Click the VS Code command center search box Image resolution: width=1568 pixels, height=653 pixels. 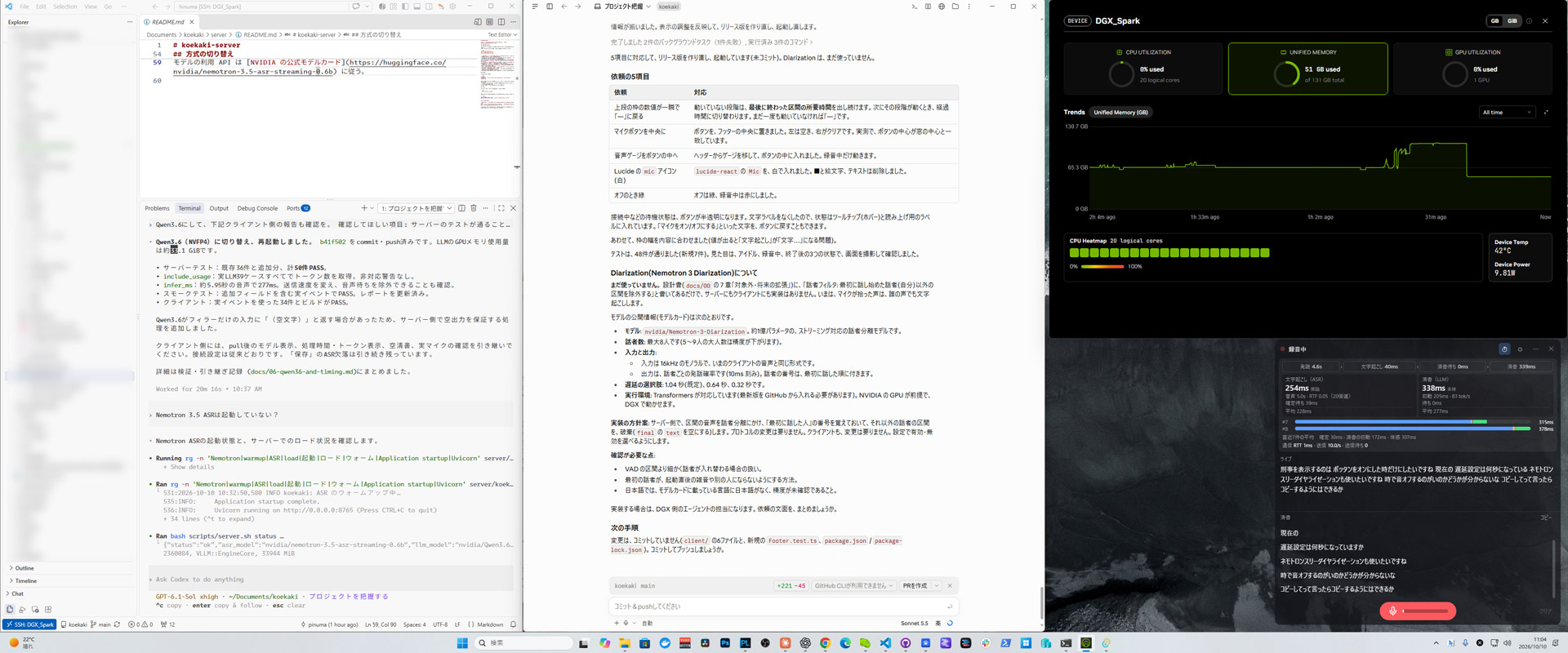261,7
